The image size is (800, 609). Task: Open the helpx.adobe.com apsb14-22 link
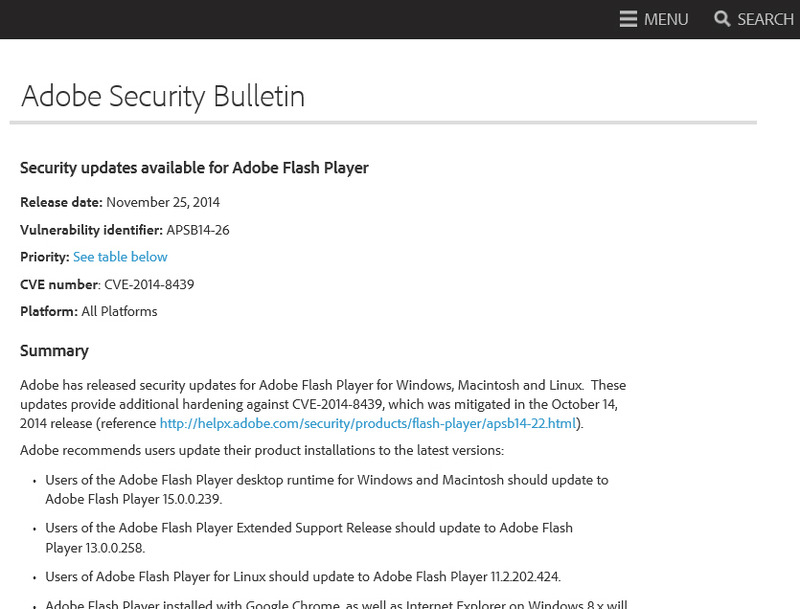pos(369,423)
